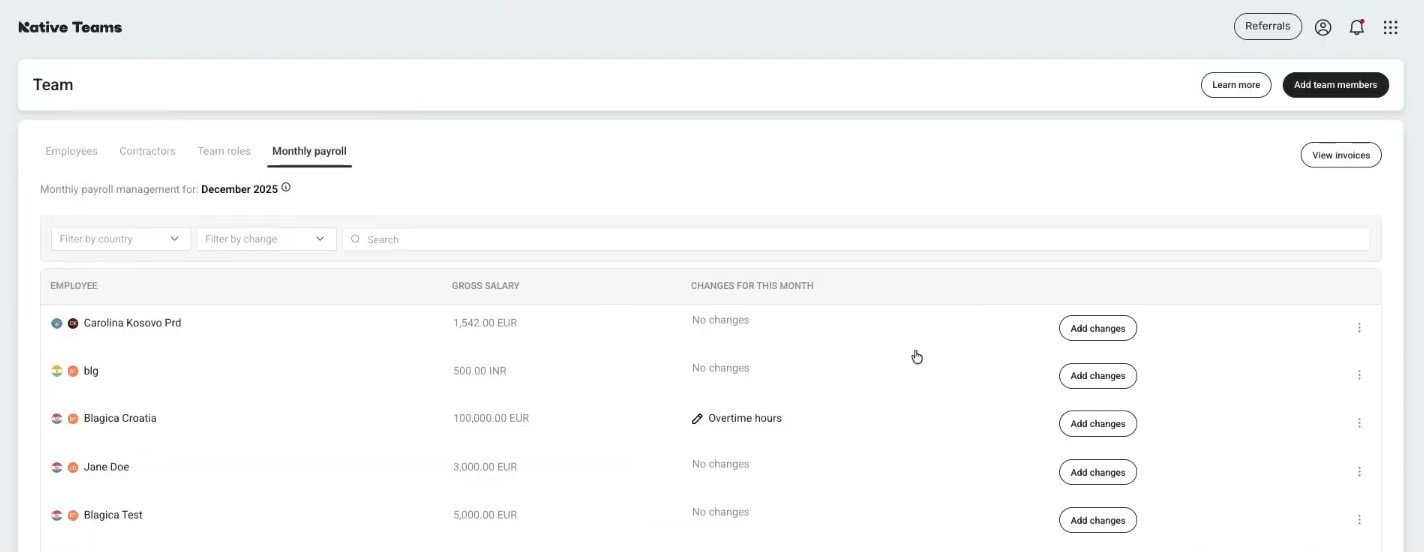This screenshot has width=1424, height=552.
Task: Select employee name Jane Doe
Action: point(106,467)
